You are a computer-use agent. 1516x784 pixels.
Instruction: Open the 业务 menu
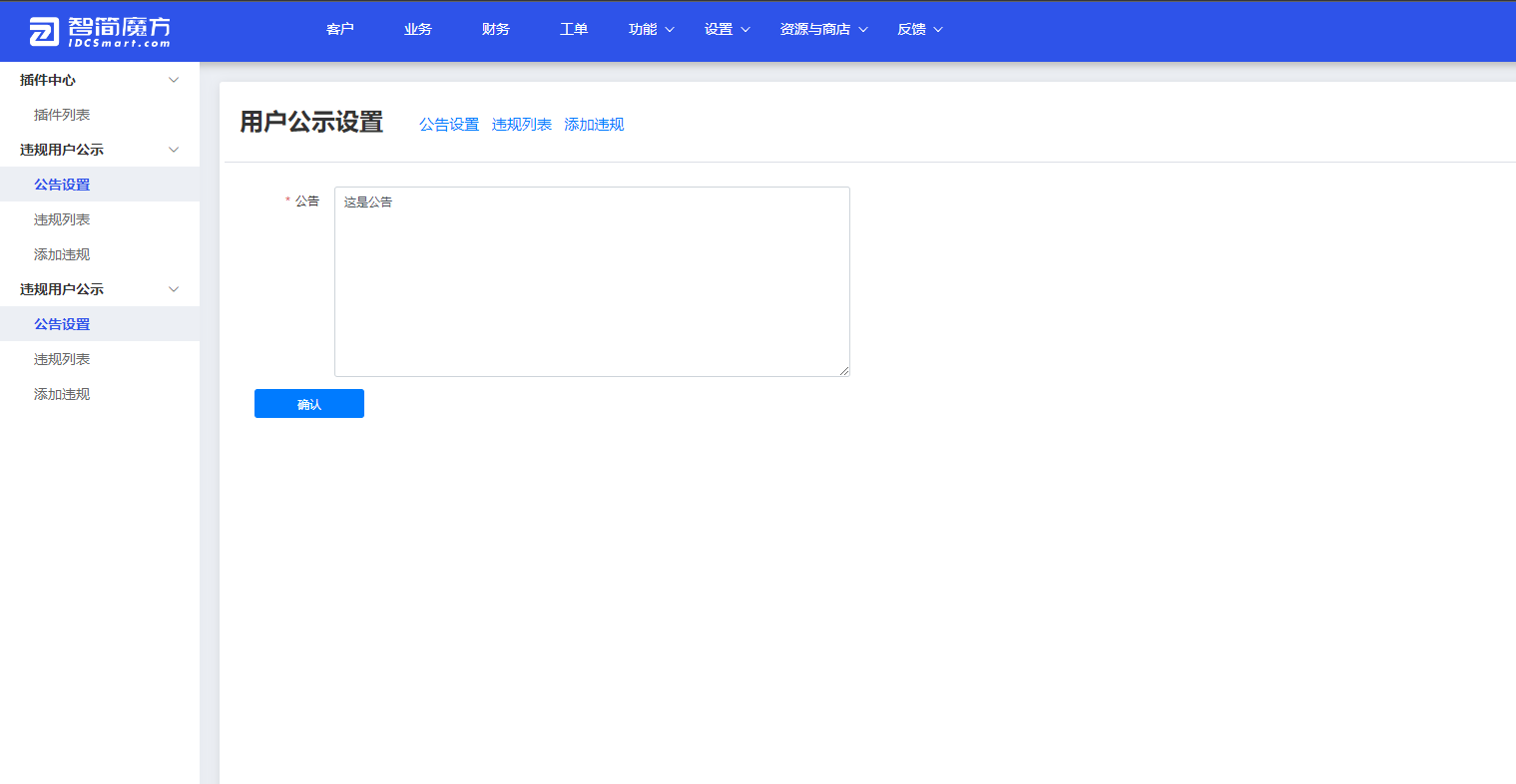(x=418, y=29)
